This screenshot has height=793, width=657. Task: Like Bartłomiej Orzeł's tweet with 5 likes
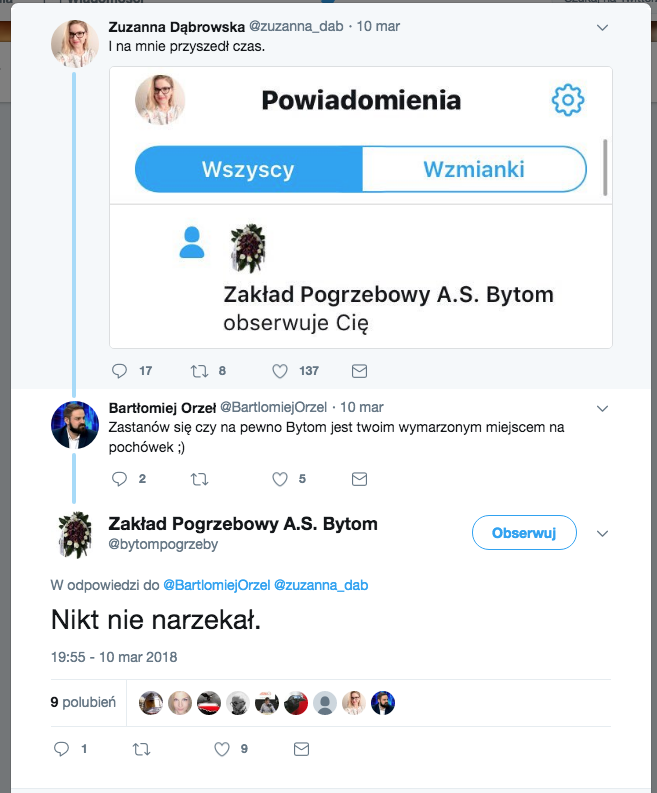[x=280, y=479]
